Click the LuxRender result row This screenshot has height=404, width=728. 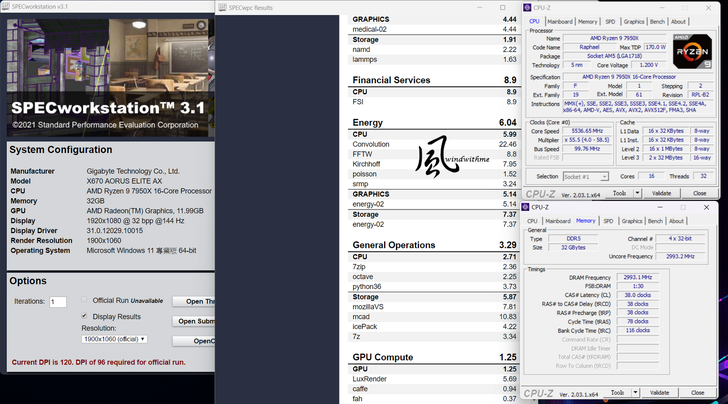coord(434,379)
